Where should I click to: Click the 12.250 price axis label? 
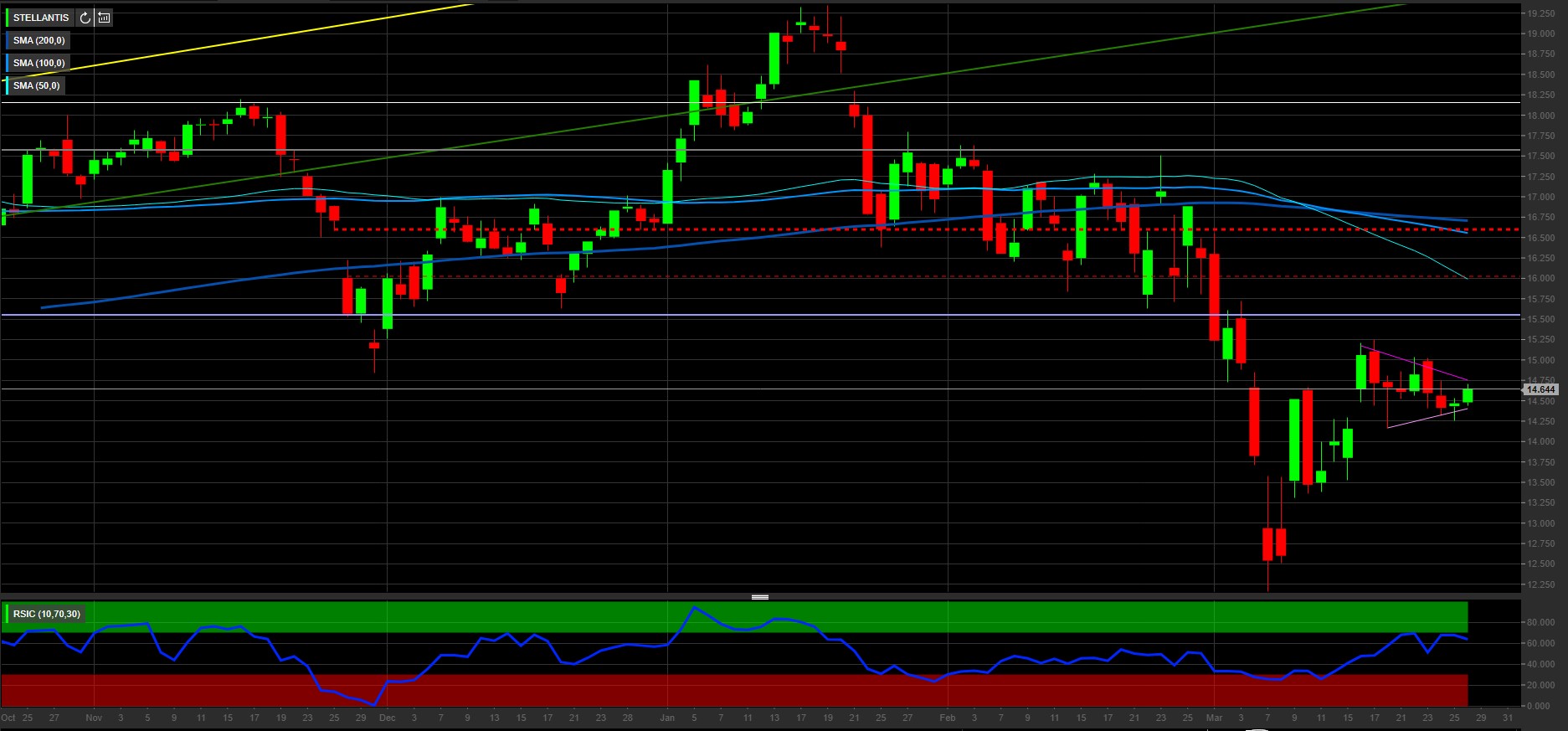pos(1541,584)
